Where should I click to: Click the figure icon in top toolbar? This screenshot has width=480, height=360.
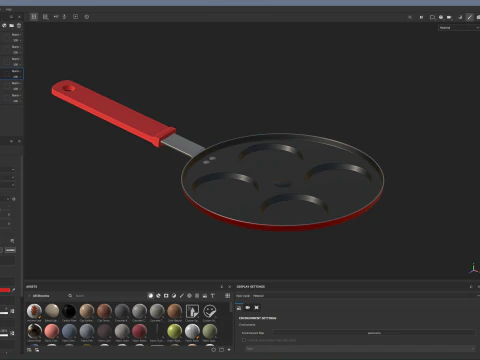click(65, 17)
